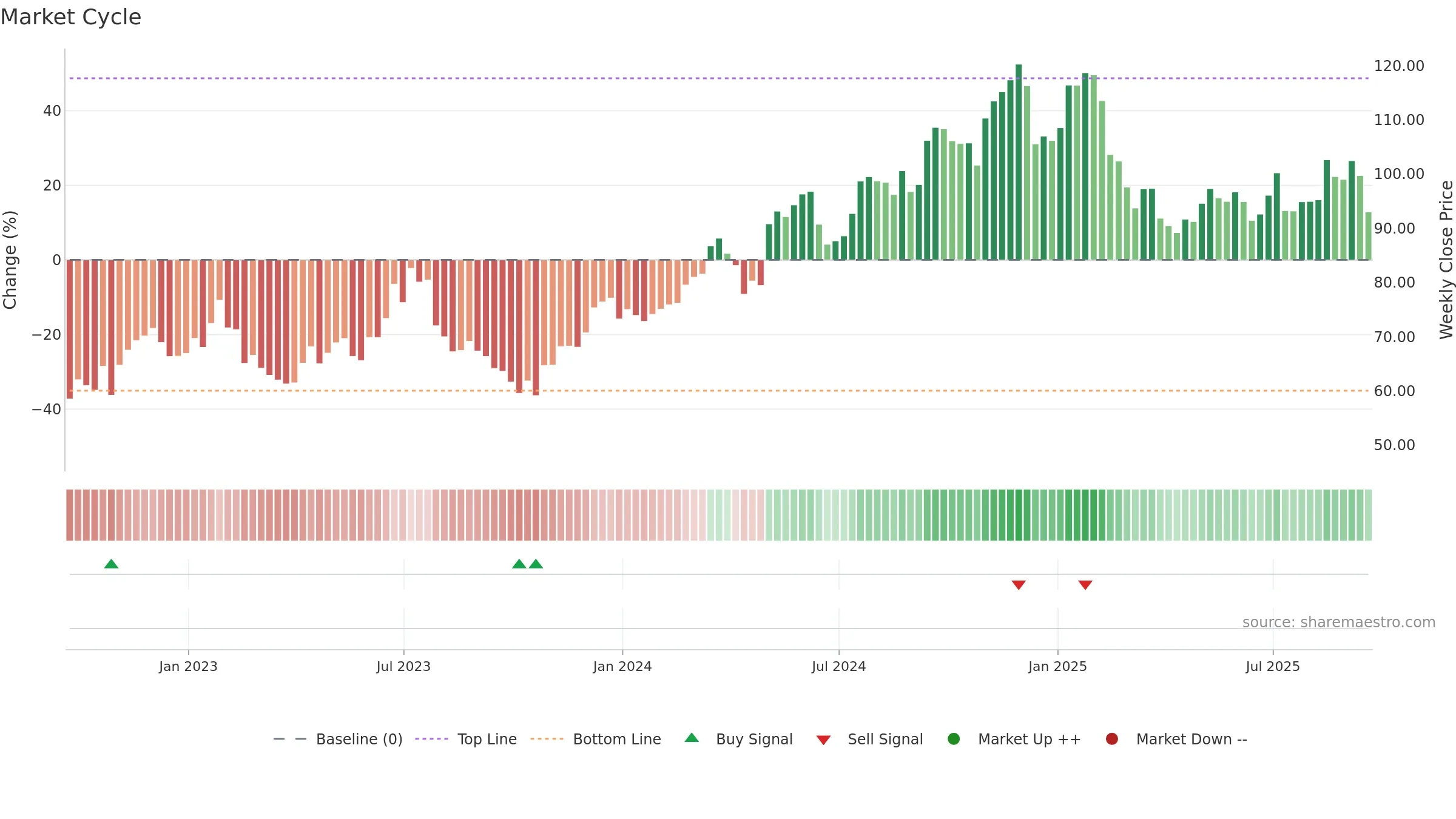The width and height of the screenshot is (1456, 819).
Task: Click the Jul 2023 axis label
Action: click(x=403, y=667)
